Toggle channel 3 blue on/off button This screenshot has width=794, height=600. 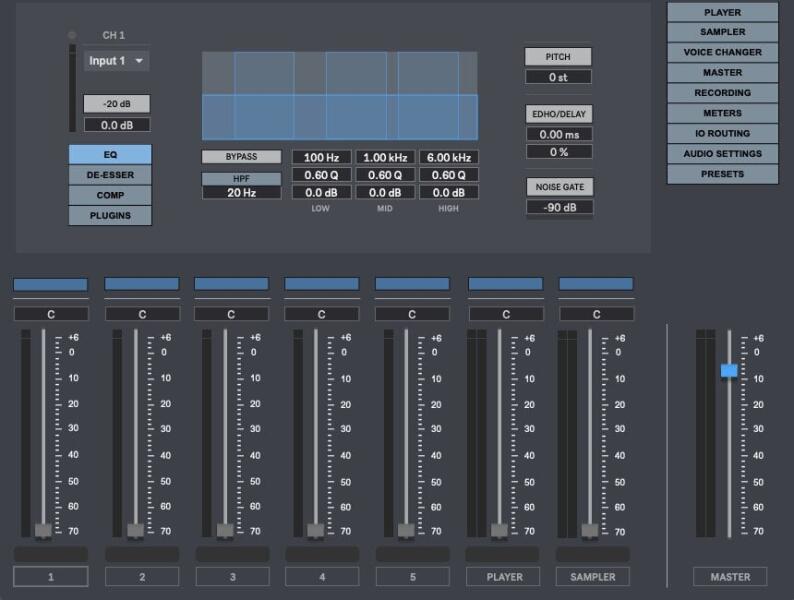(x=231, y=284)
